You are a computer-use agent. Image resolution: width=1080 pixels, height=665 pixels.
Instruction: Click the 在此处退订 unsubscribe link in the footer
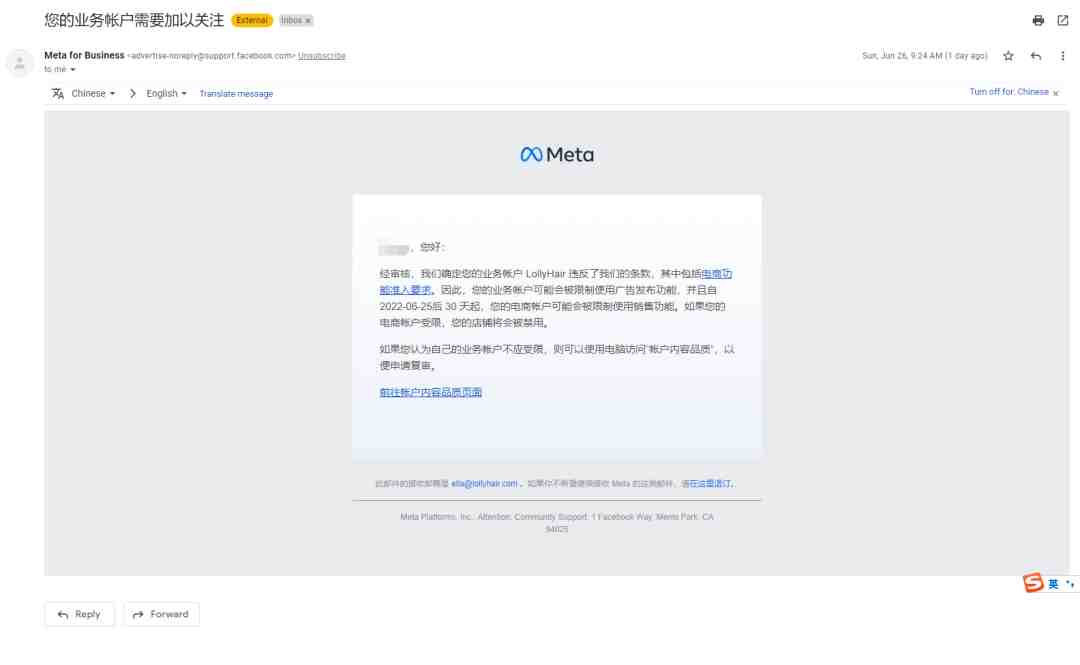[710, 484]
